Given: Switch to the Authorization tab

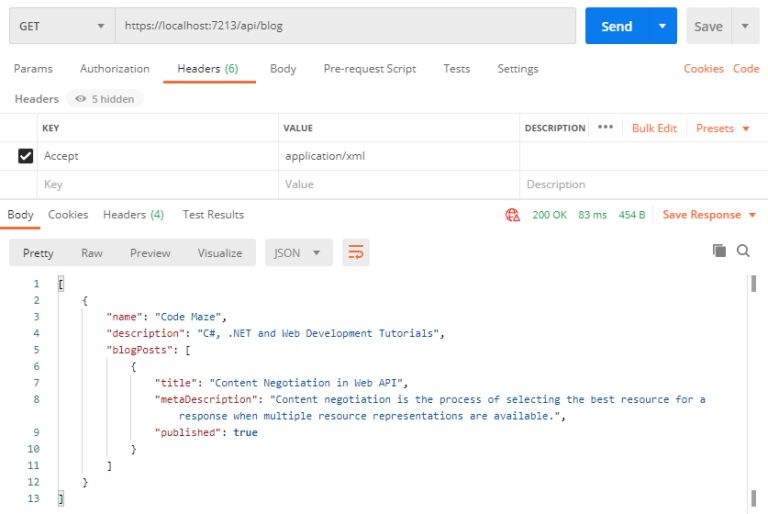Looking at the screenshot, I should coord(115,69).
